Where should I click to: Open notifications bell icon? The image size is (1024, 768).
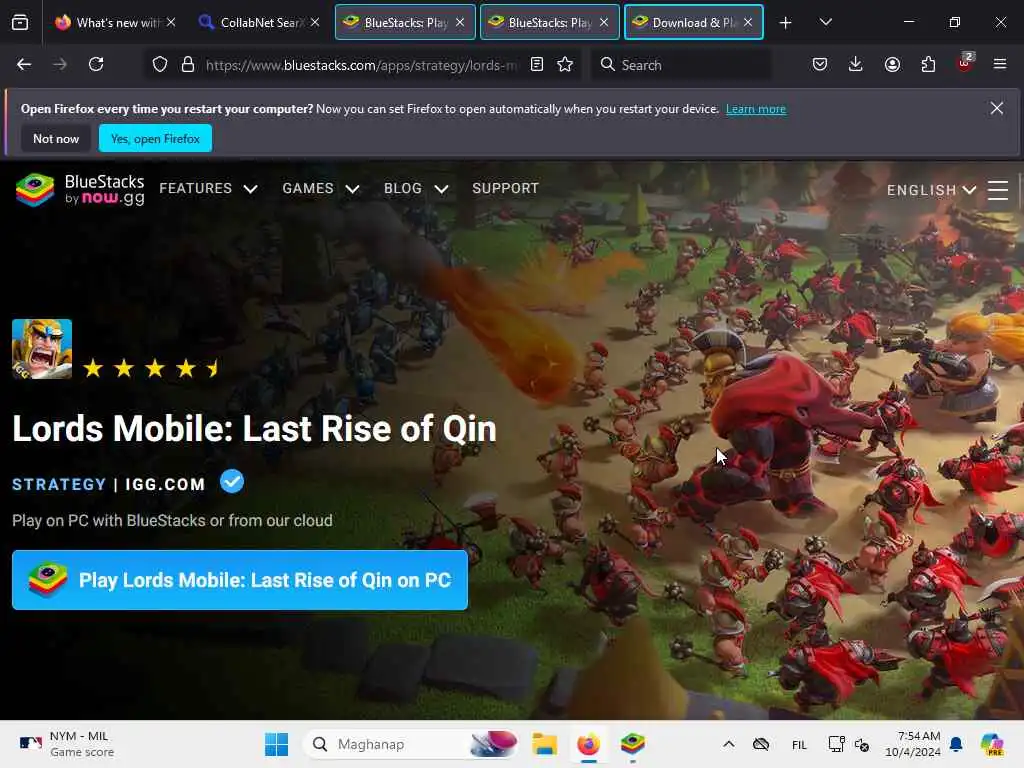pyautogui.click(x=956, y=744)
